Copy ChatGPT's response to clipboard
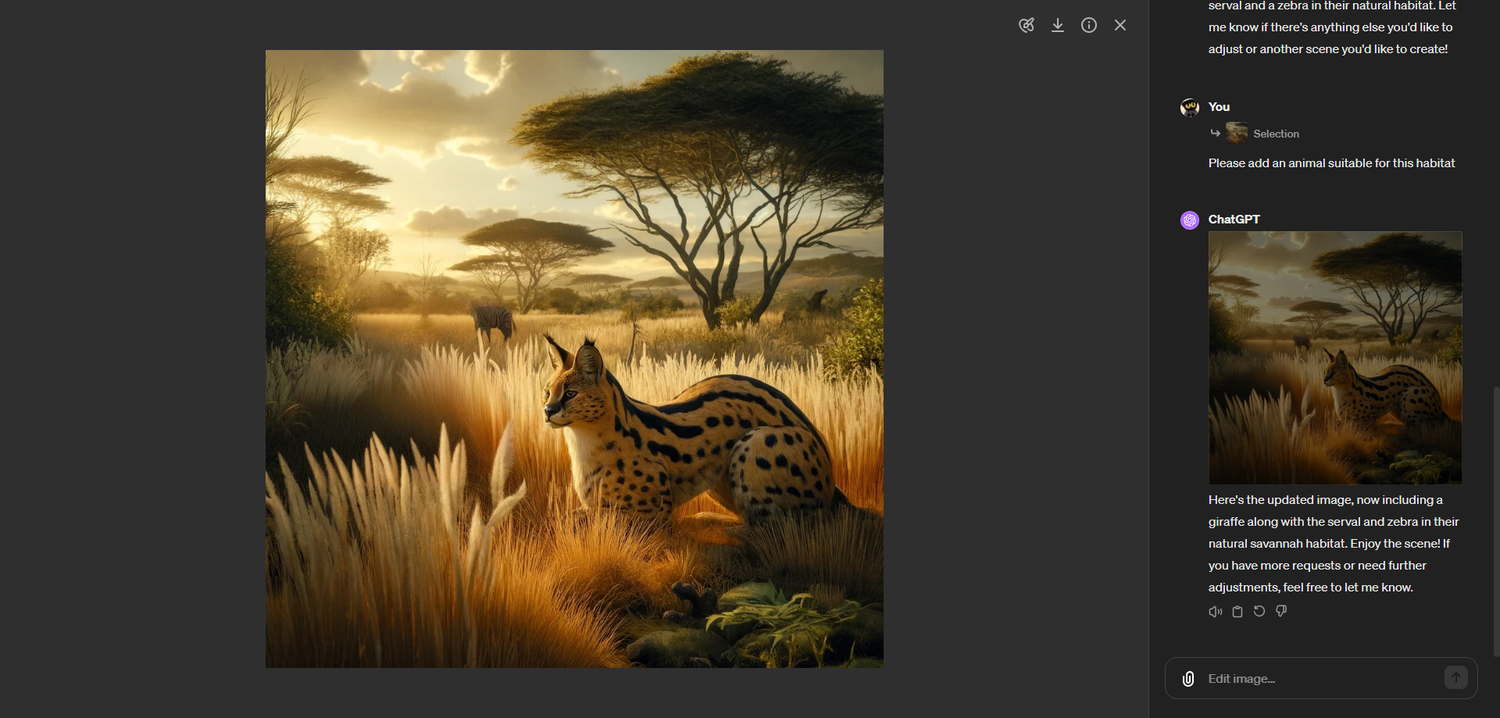Screen dimensions: 1500x718 pyautogui.click(x=1237, y=612)
